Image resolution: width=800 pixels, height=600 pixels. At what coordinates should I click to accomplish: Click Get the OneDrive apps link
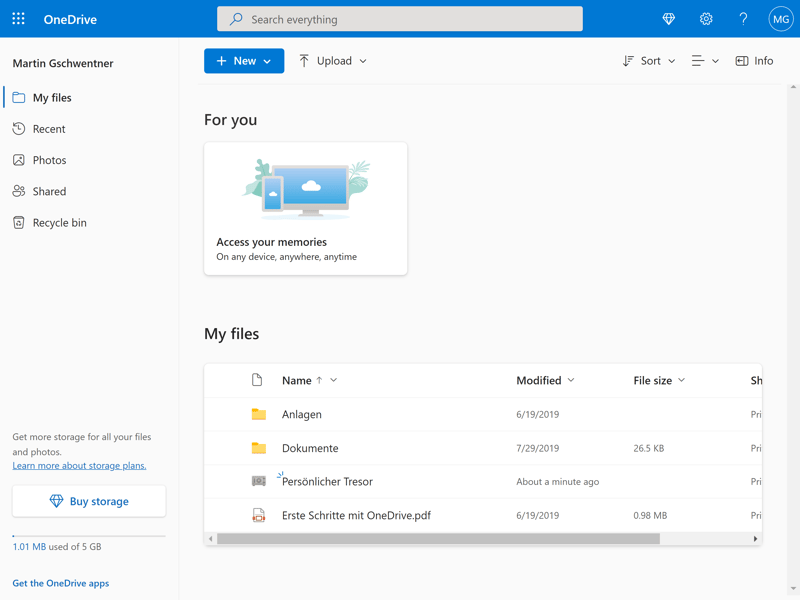click(x=61, y=583)
